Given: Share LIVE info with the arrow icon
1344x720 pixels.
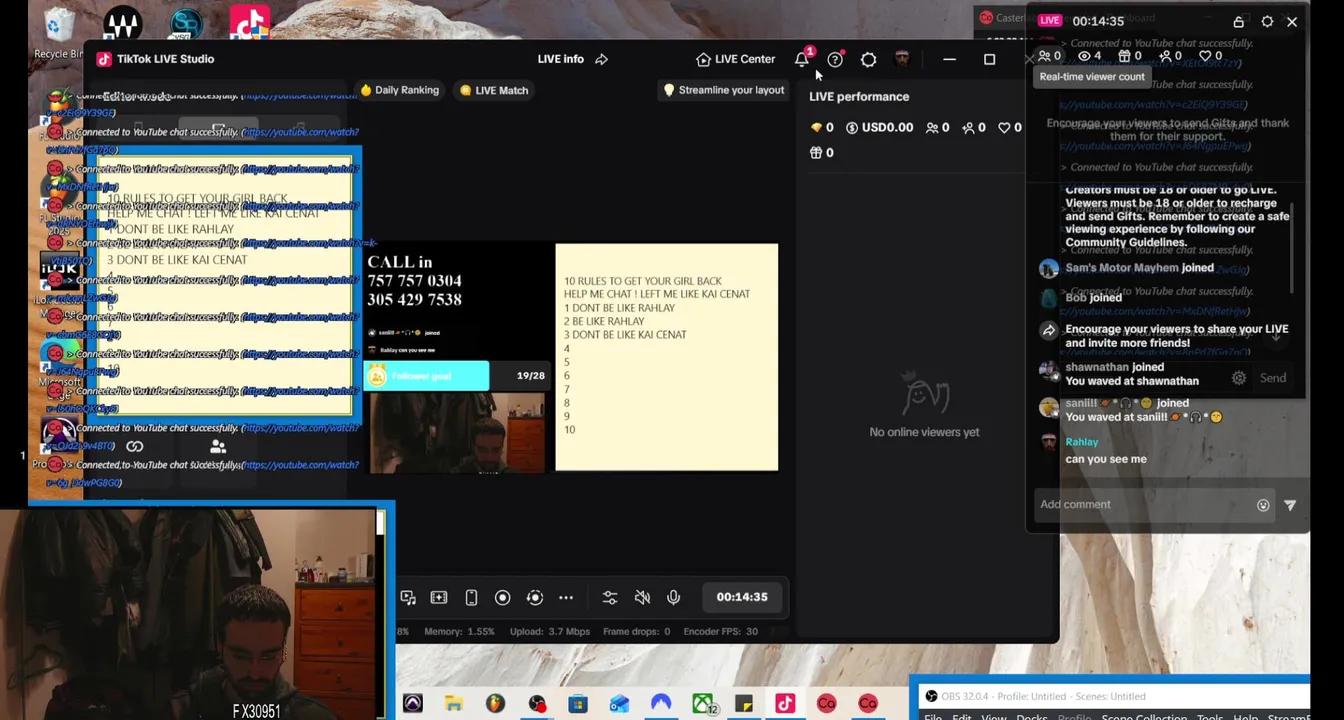Looking at the screenshot, I should (x=601, y=59).
